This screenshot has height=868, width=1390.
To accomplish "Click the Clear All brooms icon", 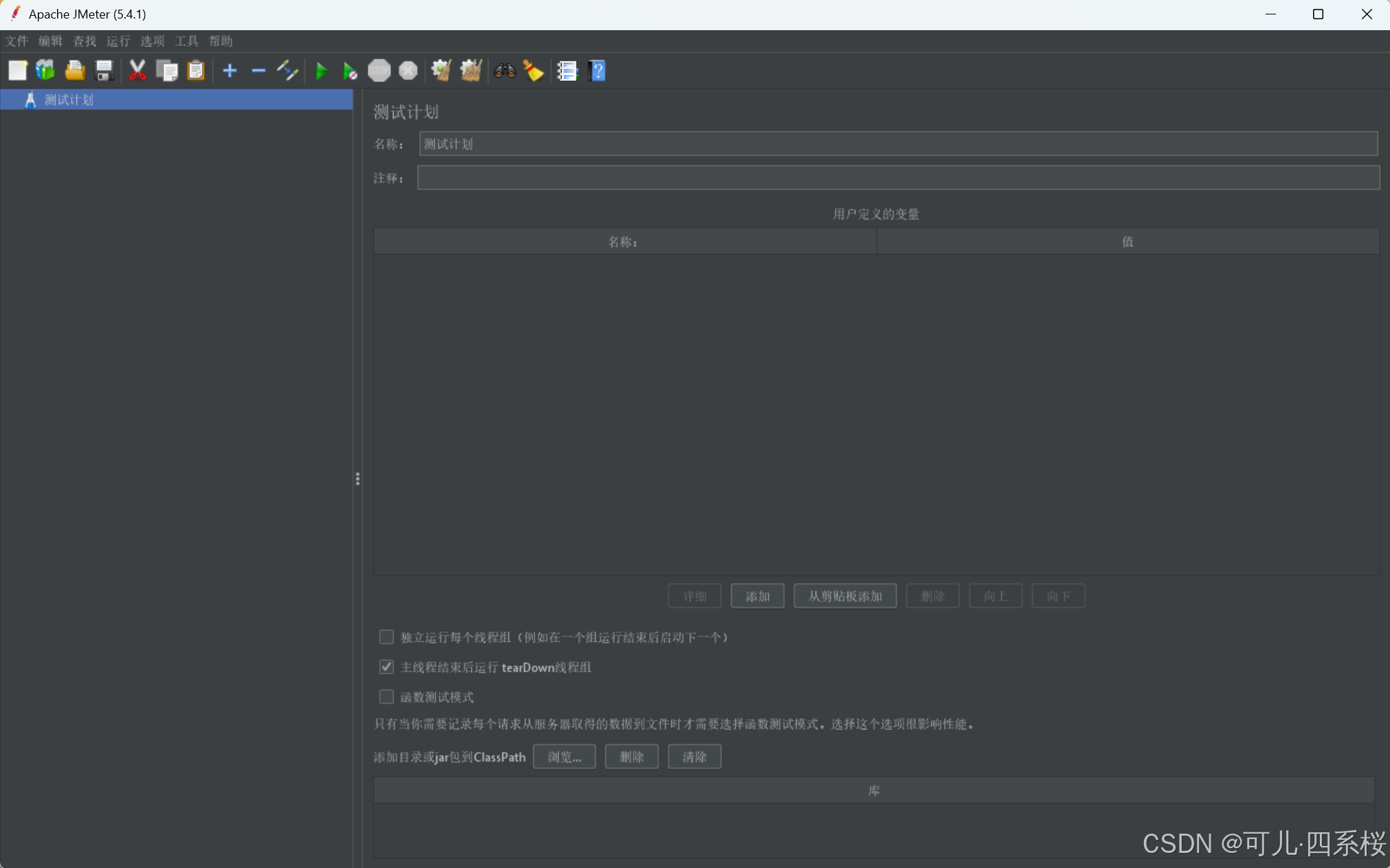I will click(x=471, y=71).
